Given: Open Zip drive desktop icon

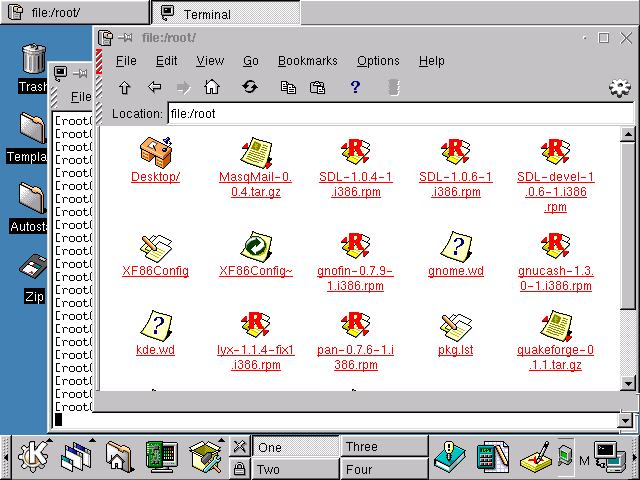Looking at the screenshot, I should click(x=33, y=267).
